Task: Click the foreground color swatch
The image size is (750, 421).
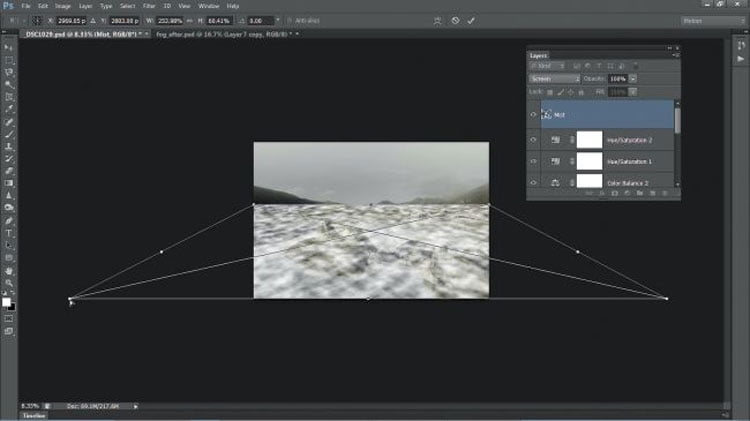Action: 6,302
